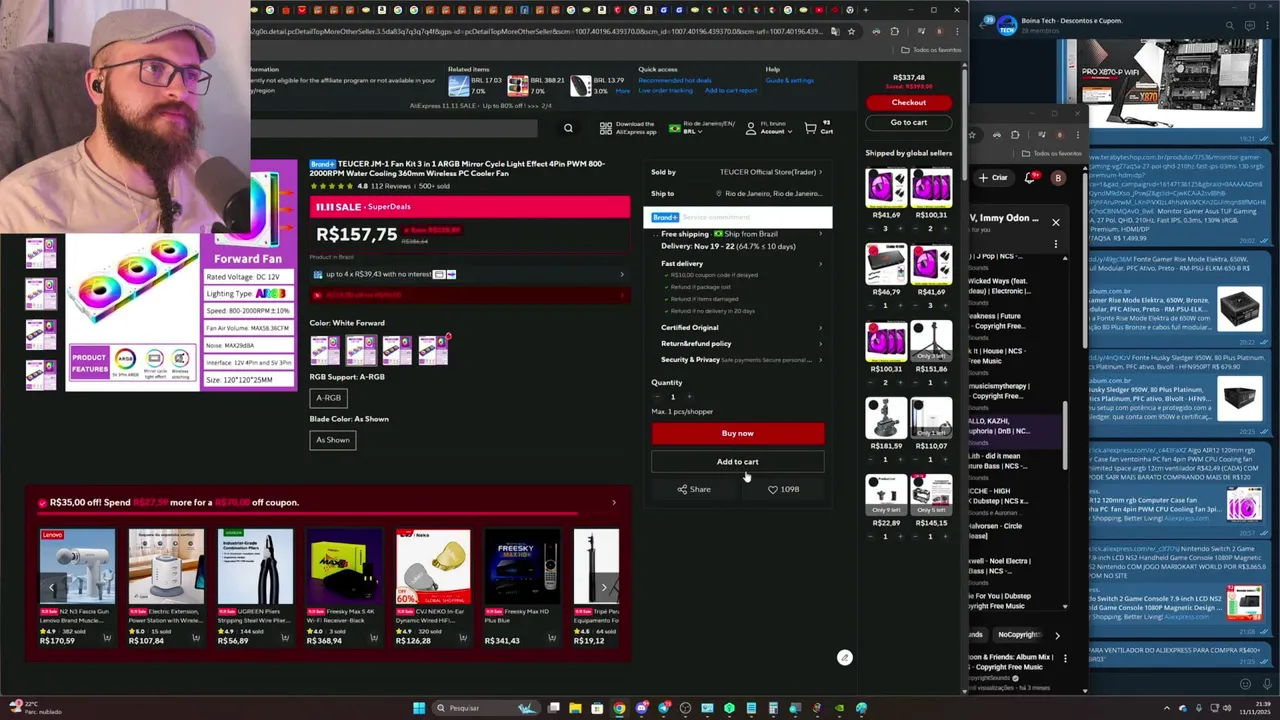Image resolution: width=1280 pixels, height=720 pixels.
Task: Select the fourth fan color variant thumbnail
Action: coord(433,350)
